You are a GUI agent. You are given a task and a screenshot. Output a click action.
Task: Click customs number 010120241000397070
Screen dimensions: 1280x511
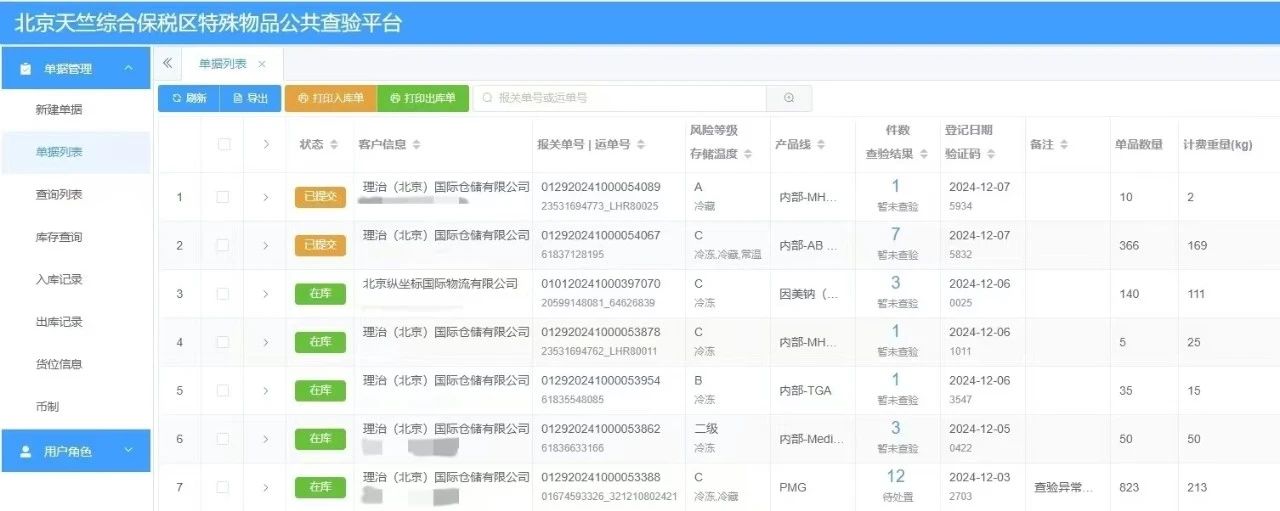pos(601,284)
